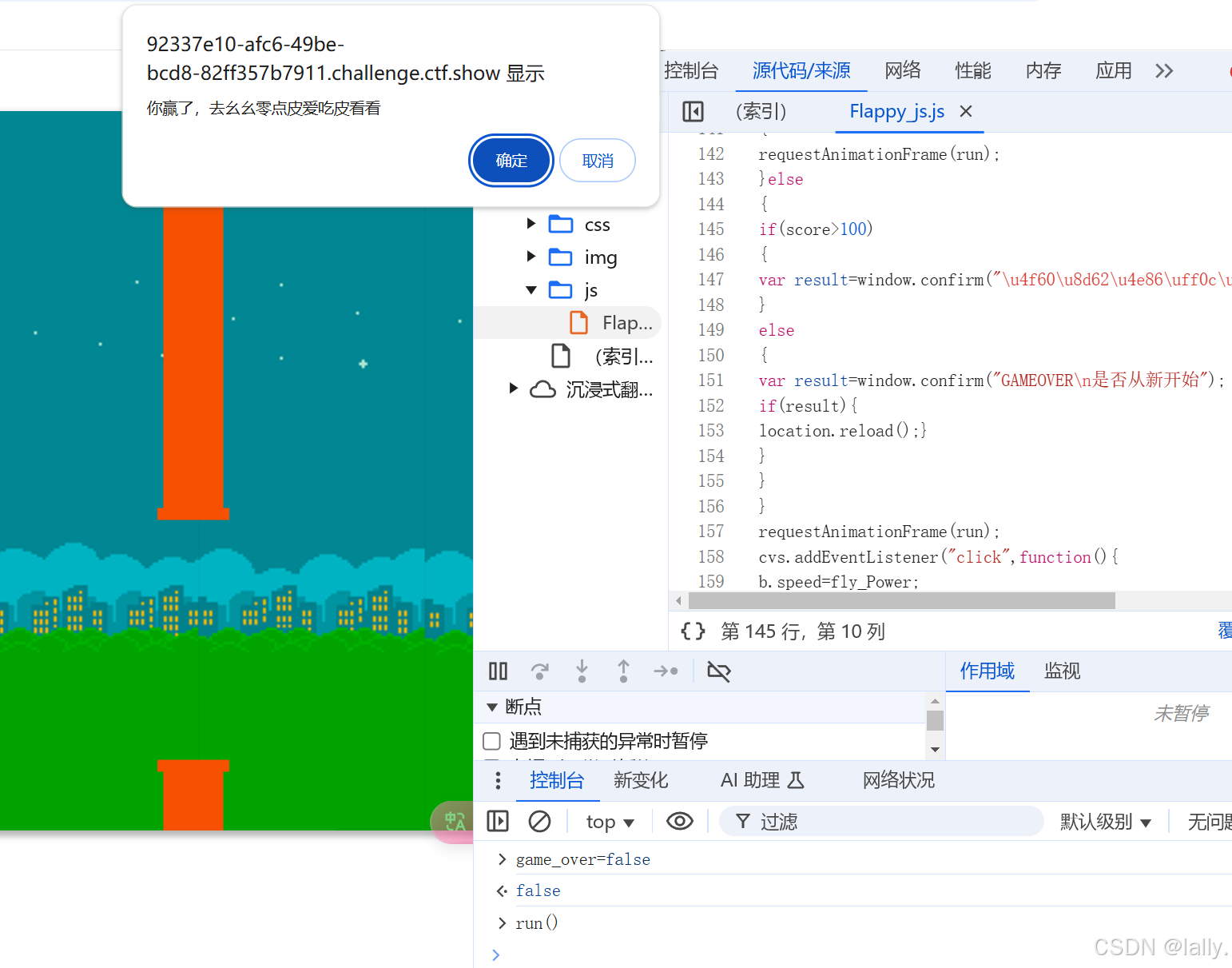Screen dimensions: 1232x968
Task: Create live expression with eye icon
Action: pyautogui.click(x=680, y=821)
